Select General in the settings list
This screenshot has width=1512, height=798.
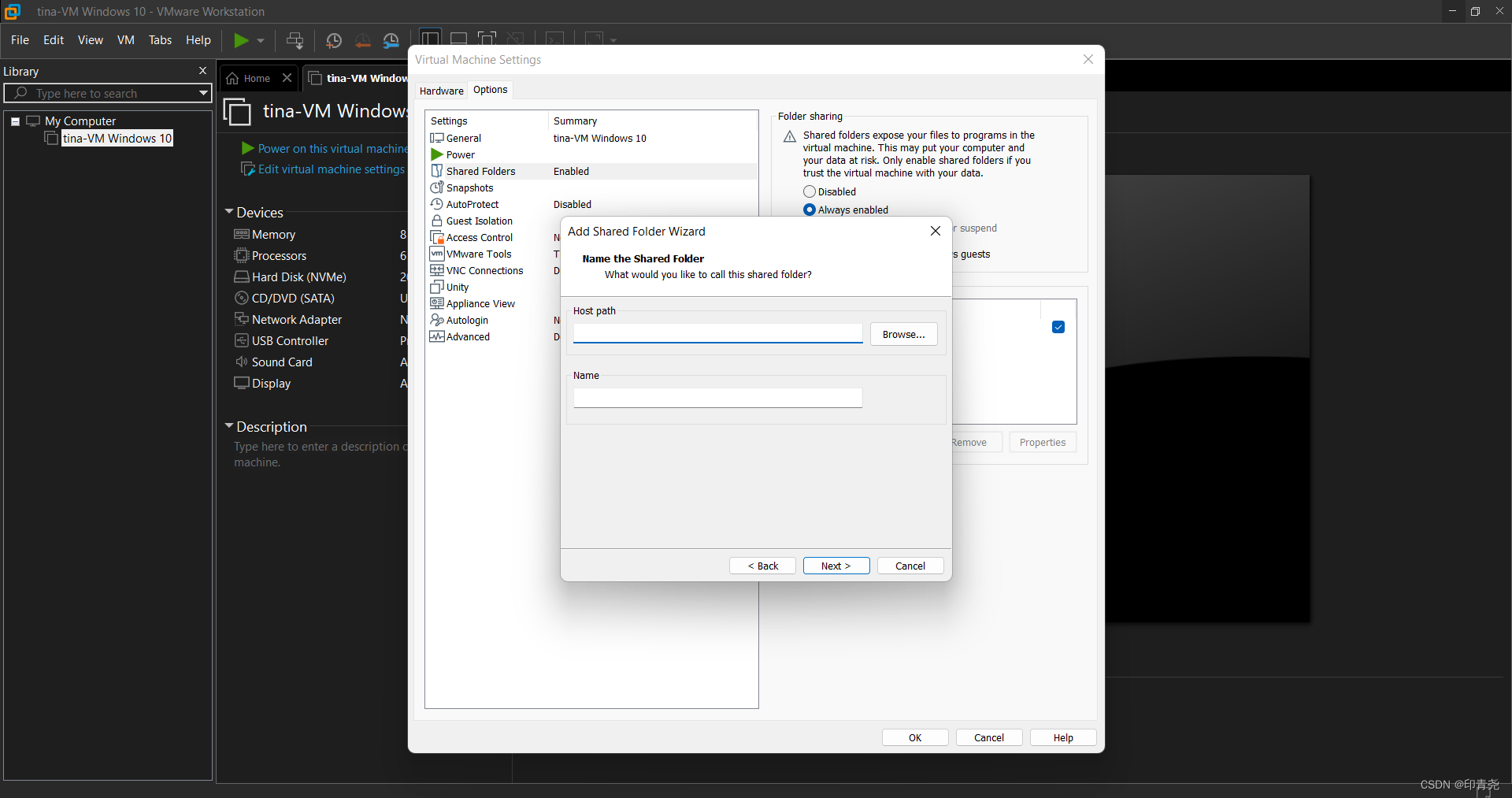tap(463, 138)
